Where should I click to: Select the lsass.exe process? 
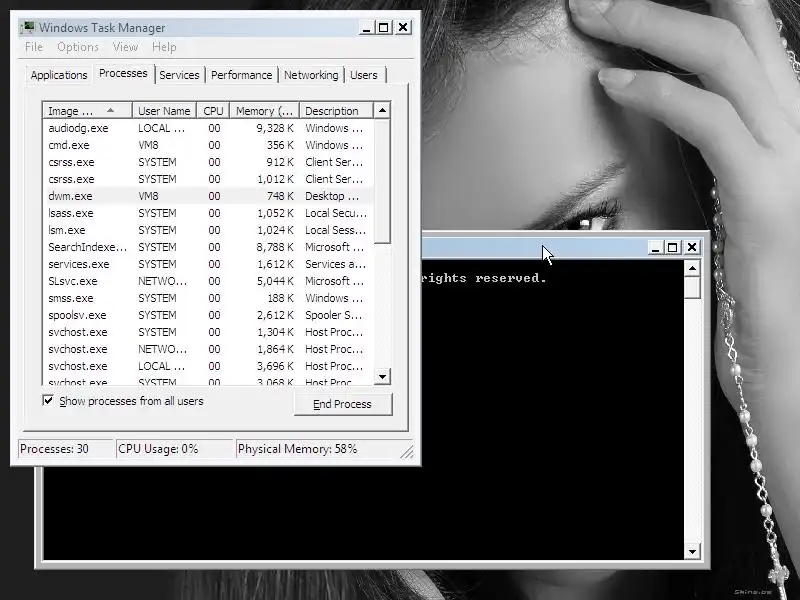(209, 213)
